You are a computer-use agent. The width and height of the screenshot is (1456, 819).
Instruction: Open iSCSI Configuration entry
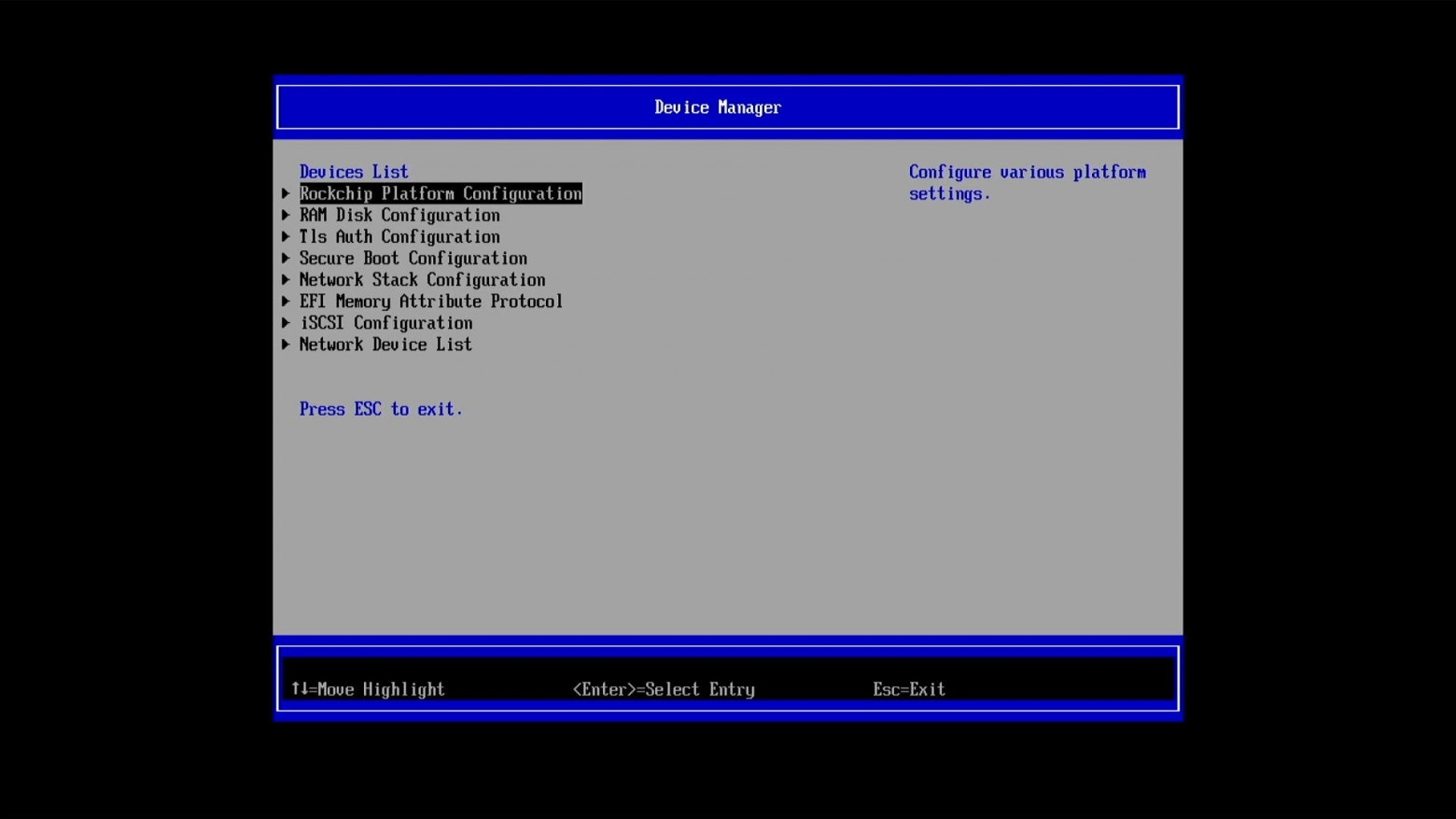tap(386, 322)
